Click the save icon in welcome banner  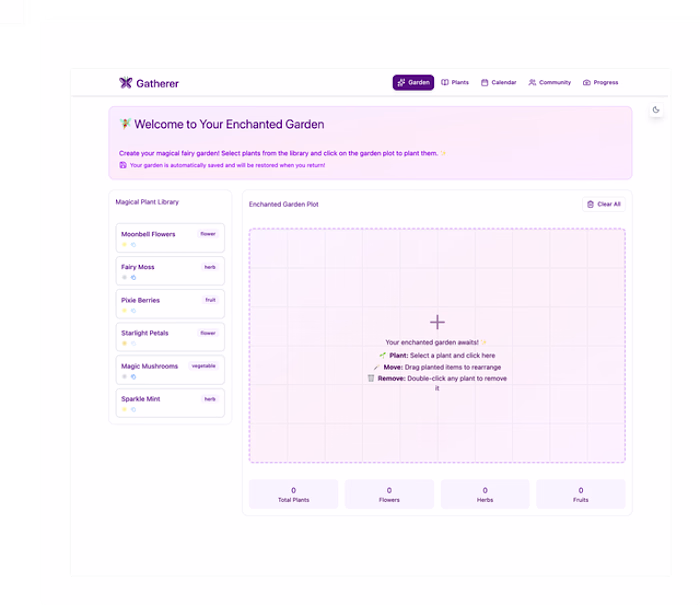pyautogui.click(x=123, y=165)
